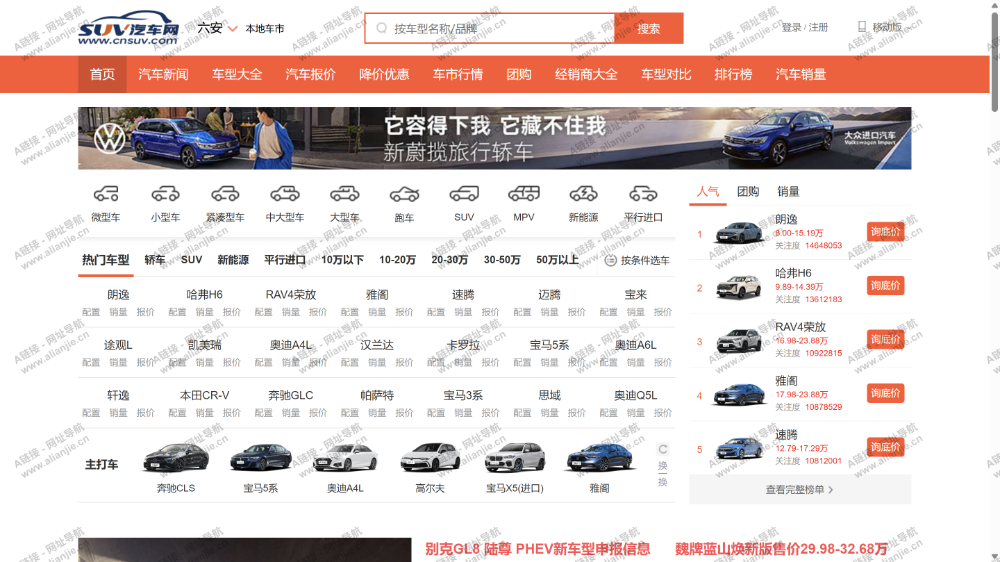Viewport: 1000px width, 562px height.
Task: Open 汽车报价 in the navigation bar
Action: [311, 75]
